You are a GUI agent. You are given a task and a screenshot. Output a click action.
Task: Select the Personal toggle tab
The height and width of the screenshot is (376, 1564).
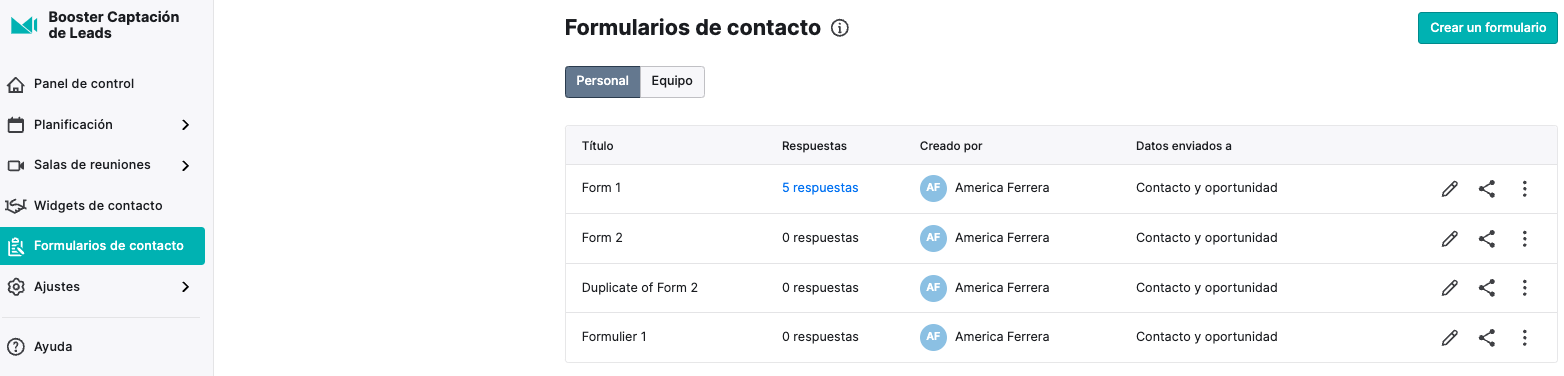click(602, 82)
